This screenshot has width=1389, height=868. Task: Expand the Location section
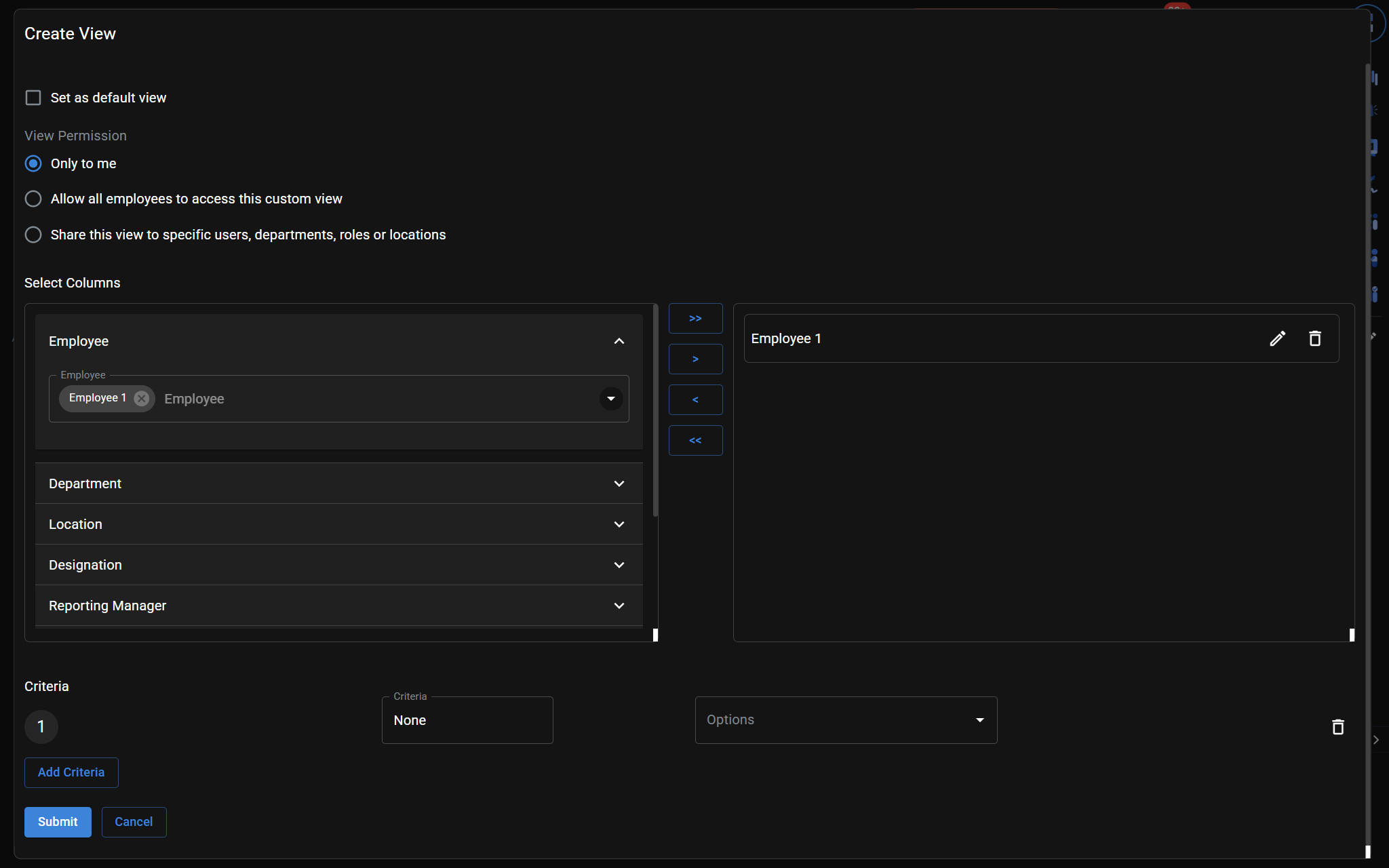pos(619,524)
